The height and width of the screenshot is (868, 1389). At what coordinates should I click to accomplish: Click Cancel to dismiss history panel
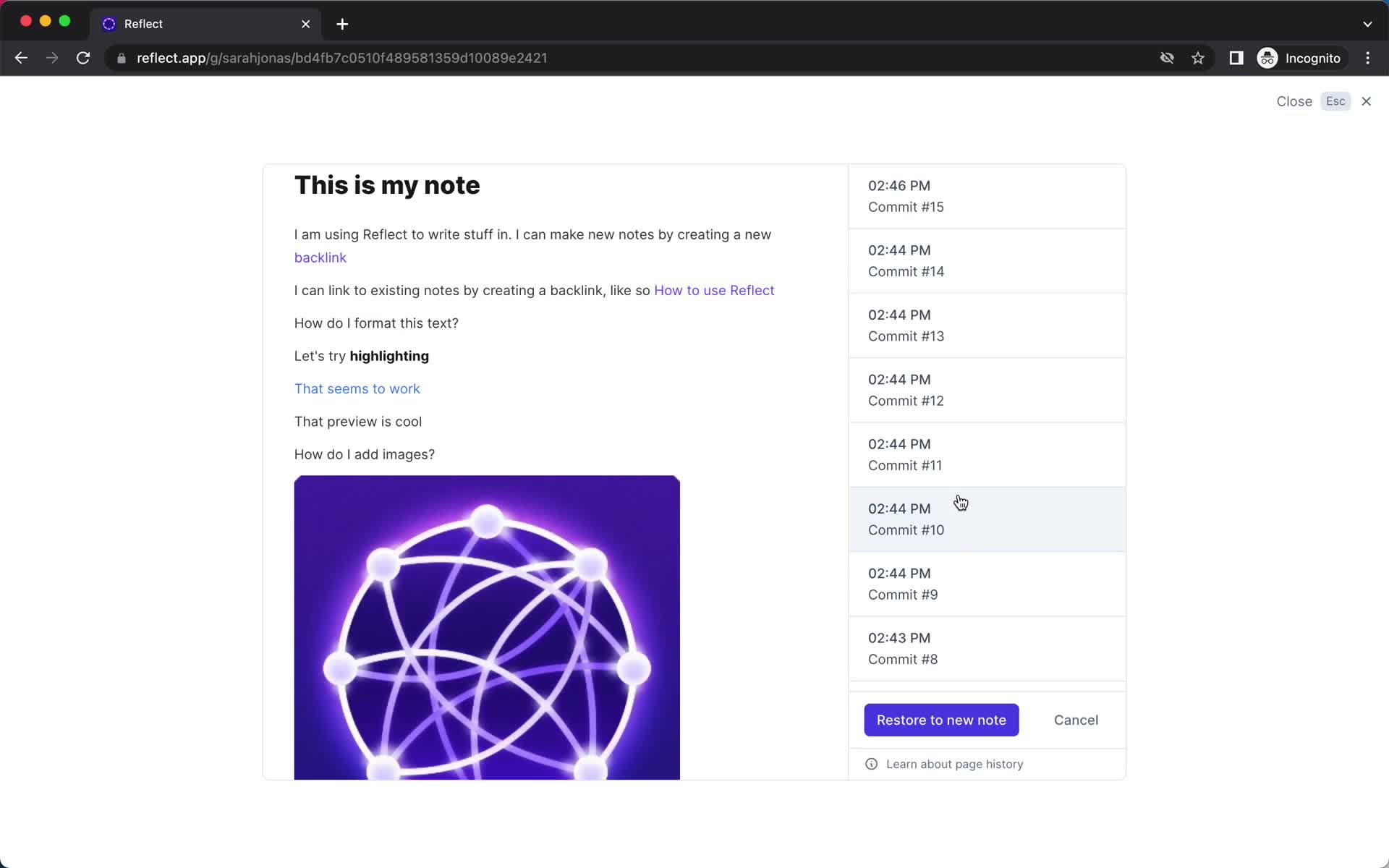click(x=1076, y=719)
